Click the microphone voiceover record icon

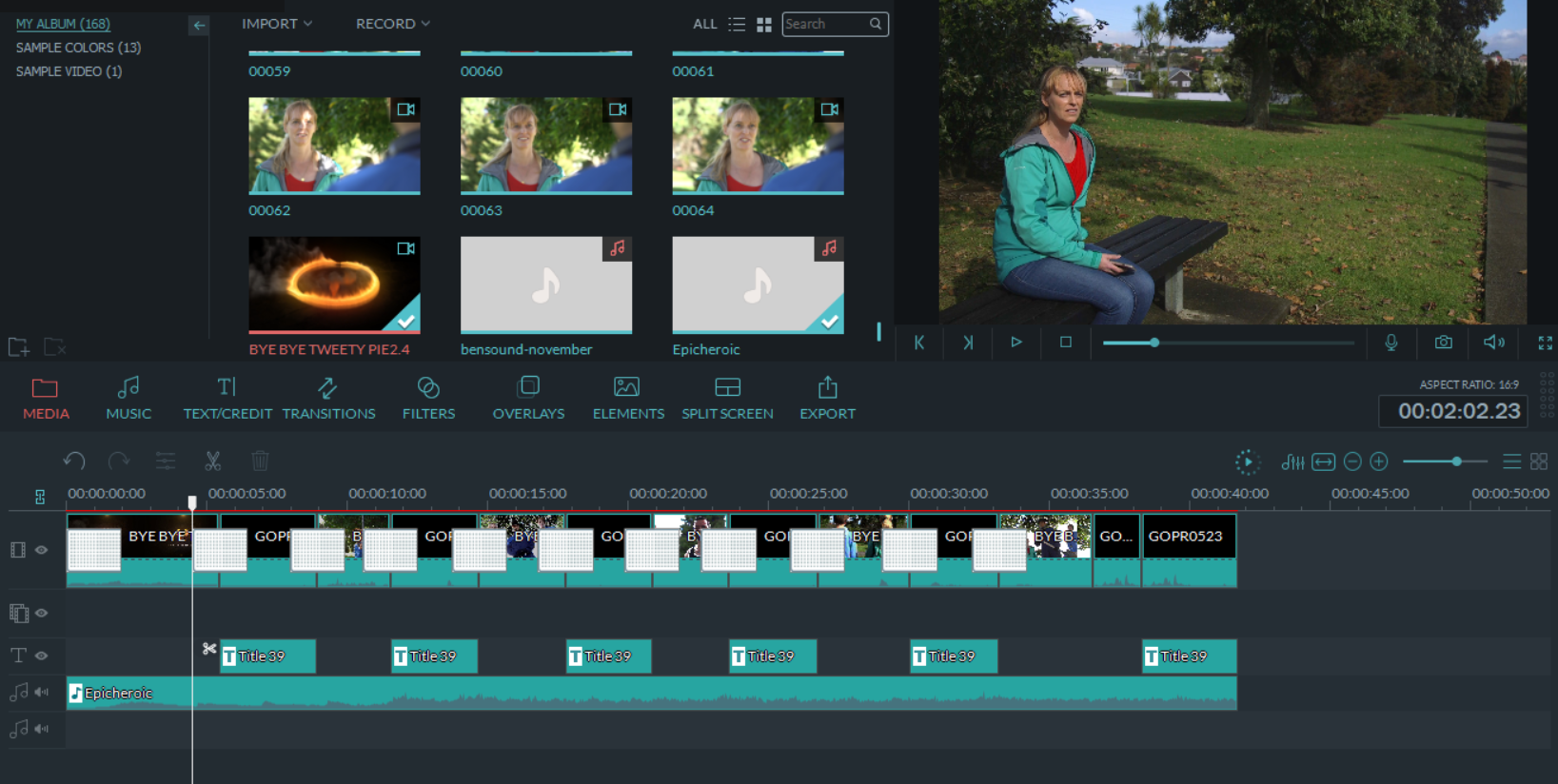point(1390,343)
